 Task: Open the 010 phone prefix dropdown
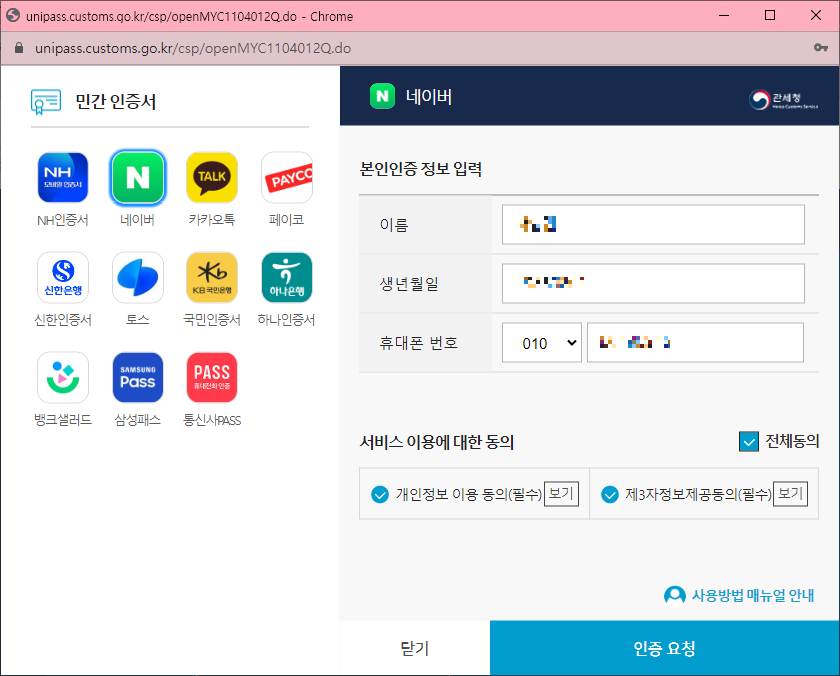[542, 343]
